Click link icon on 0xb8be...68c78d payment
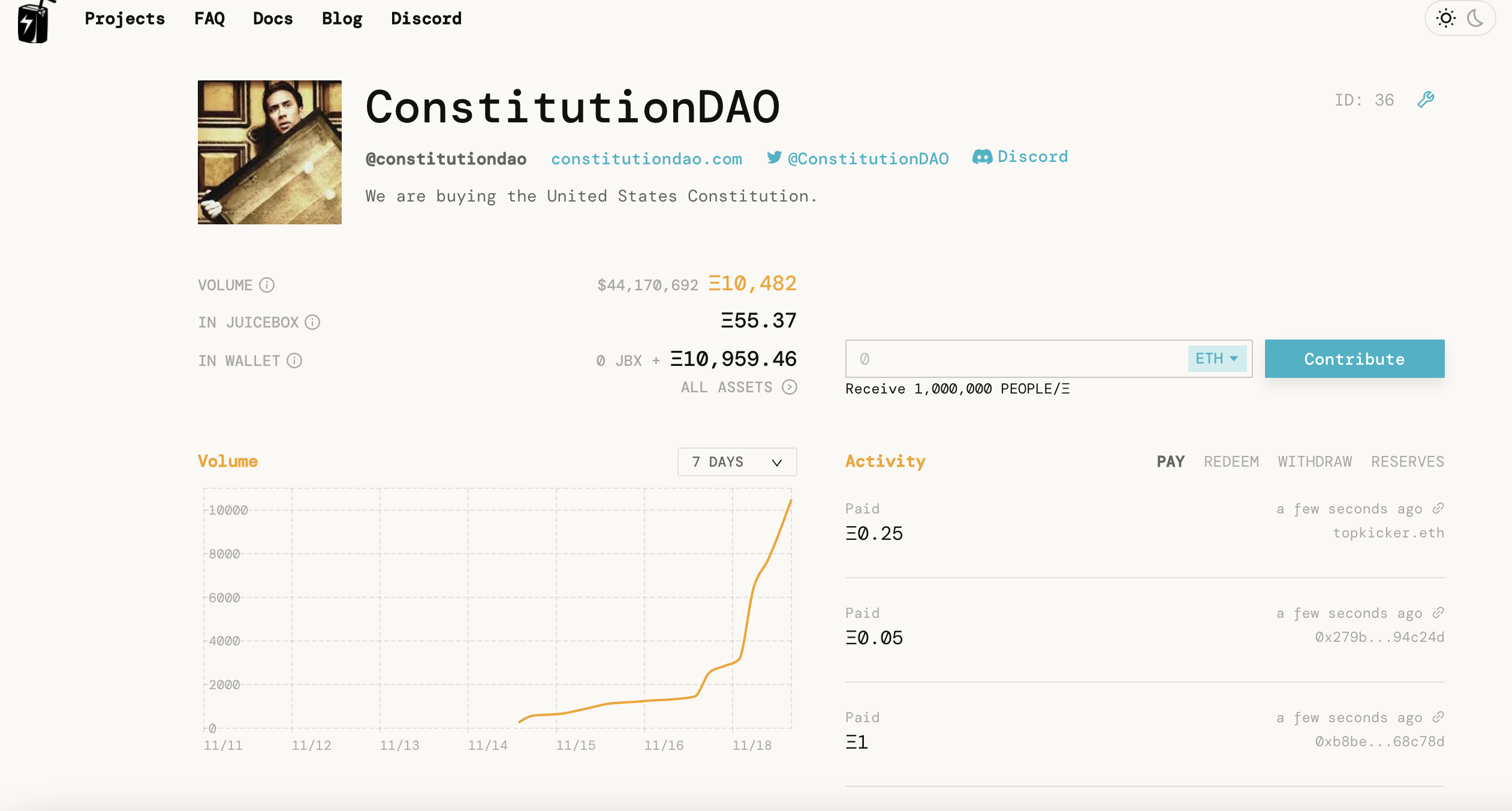Image resolution: width=1512 pixels, height=811 pixels. pyautogui.click(x=1438, y=717)
